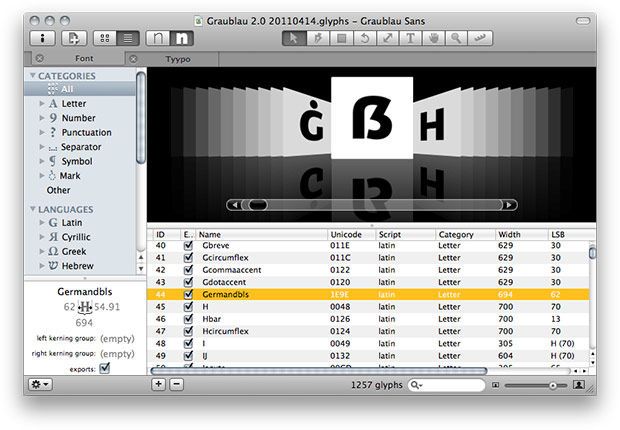Select the filled preview 'n' button

point(181,38)
